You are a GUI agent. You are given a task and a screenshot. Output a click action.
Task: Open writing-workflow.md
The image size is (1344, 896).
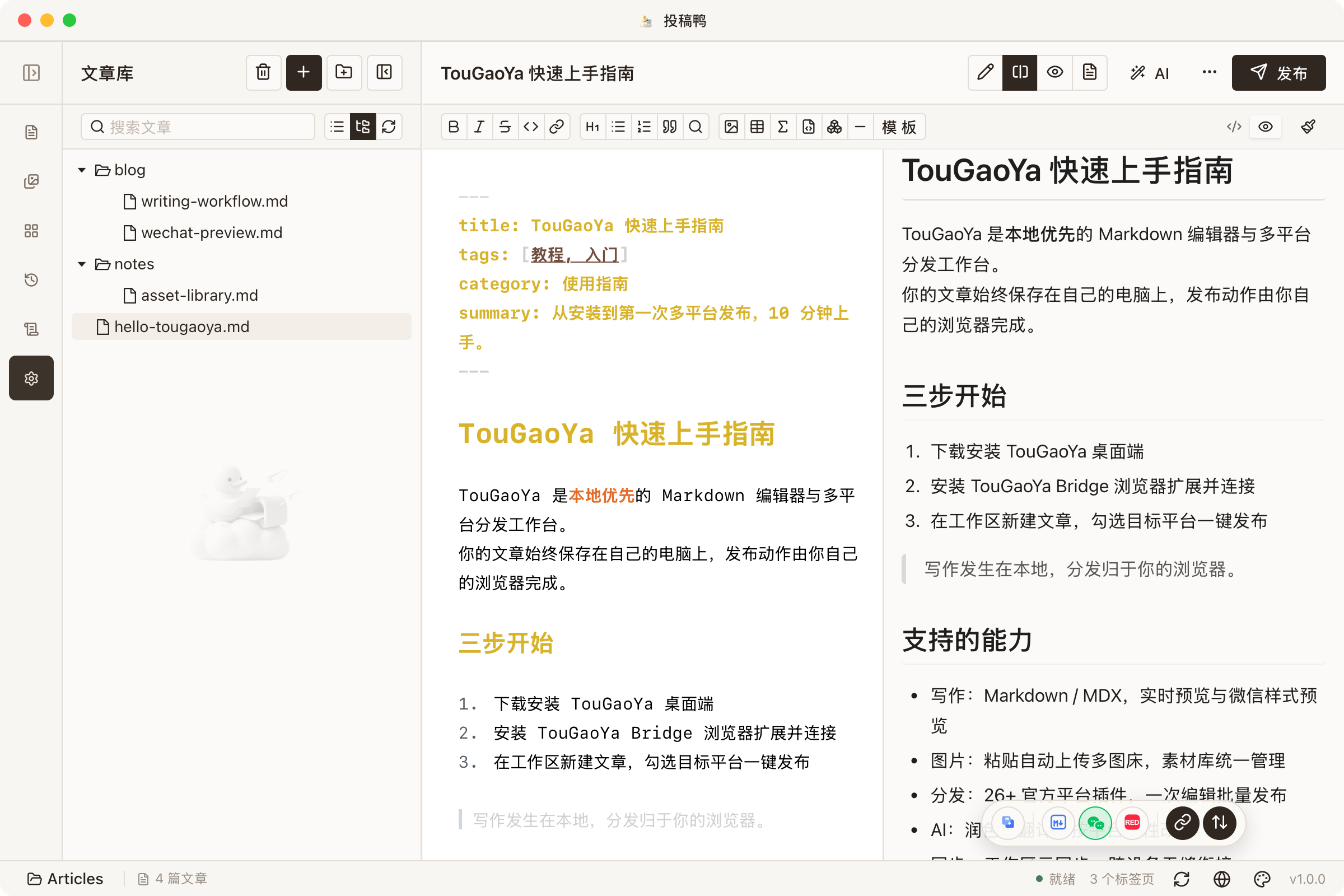(x=241, y=201)
